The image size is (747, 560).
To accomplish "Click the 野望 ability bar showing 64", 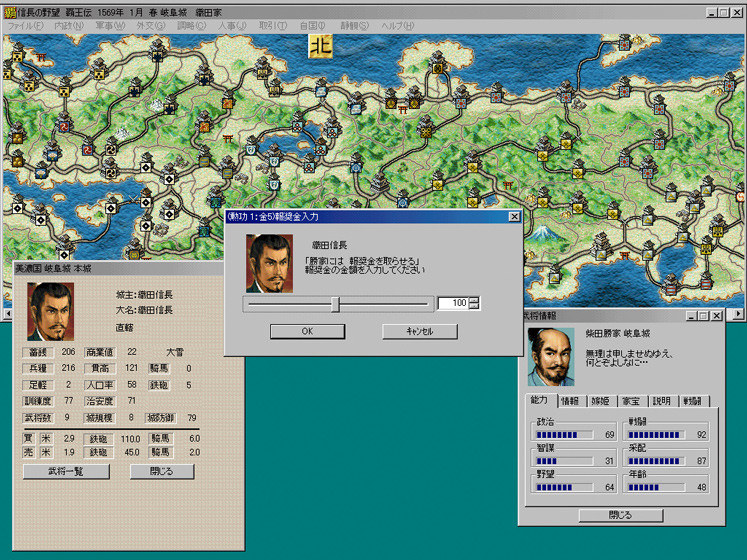I will pos(564,487).
